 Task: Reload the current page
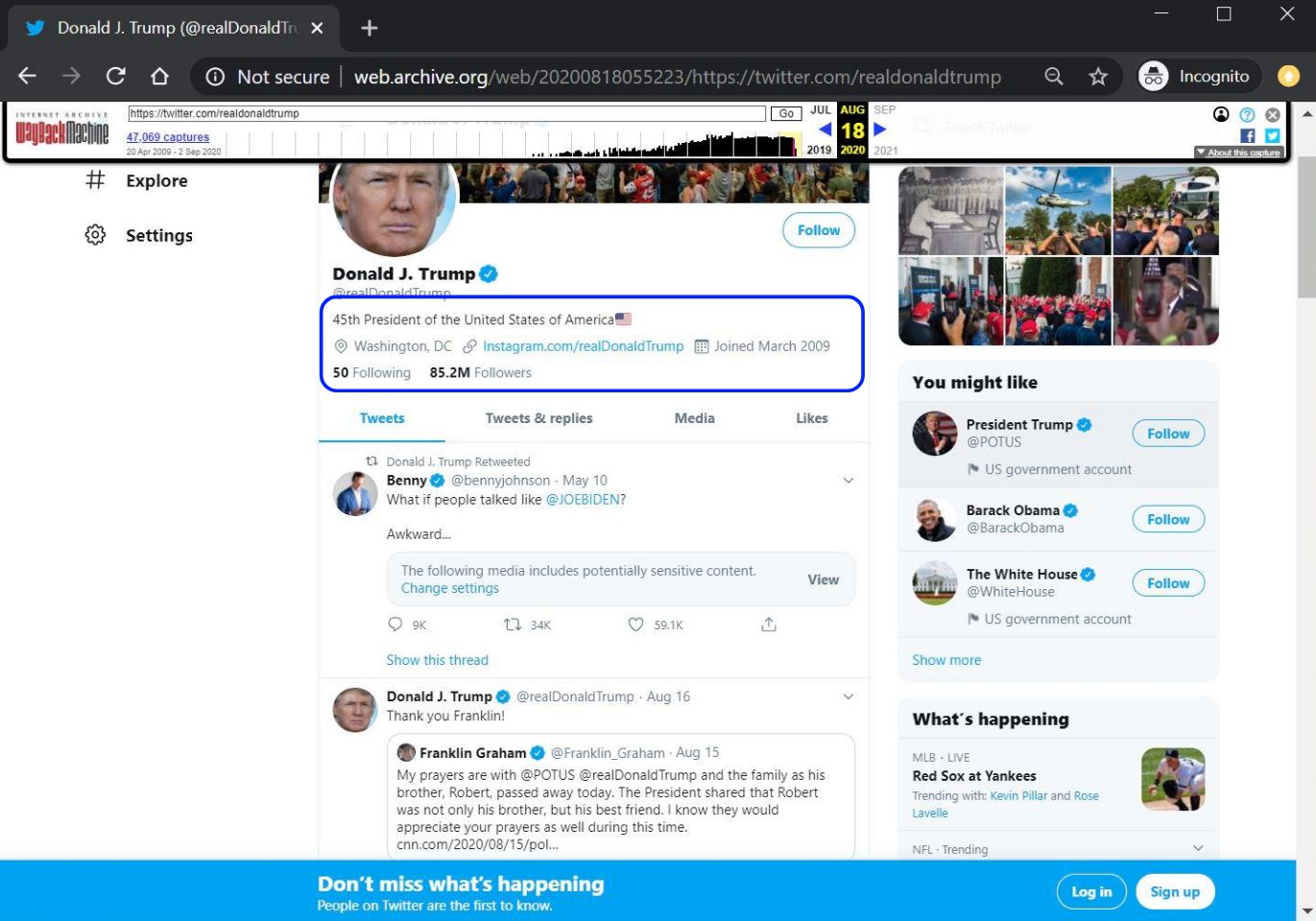116,77
